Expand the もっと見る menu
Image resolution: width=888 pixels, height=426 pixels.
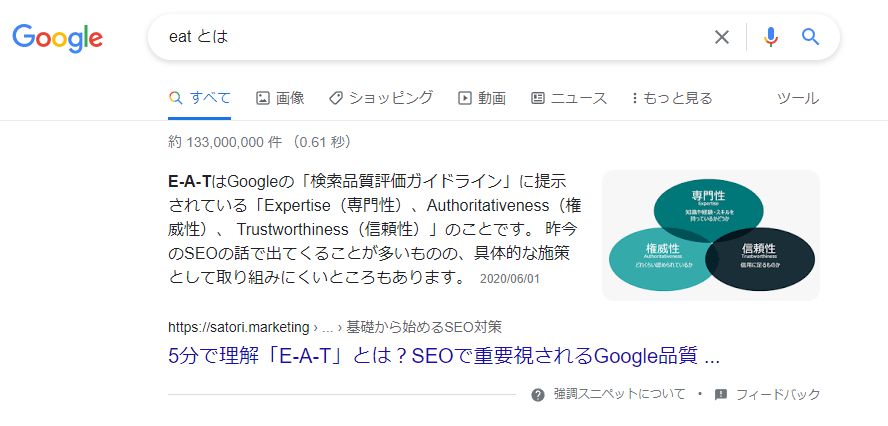point(672,98)
